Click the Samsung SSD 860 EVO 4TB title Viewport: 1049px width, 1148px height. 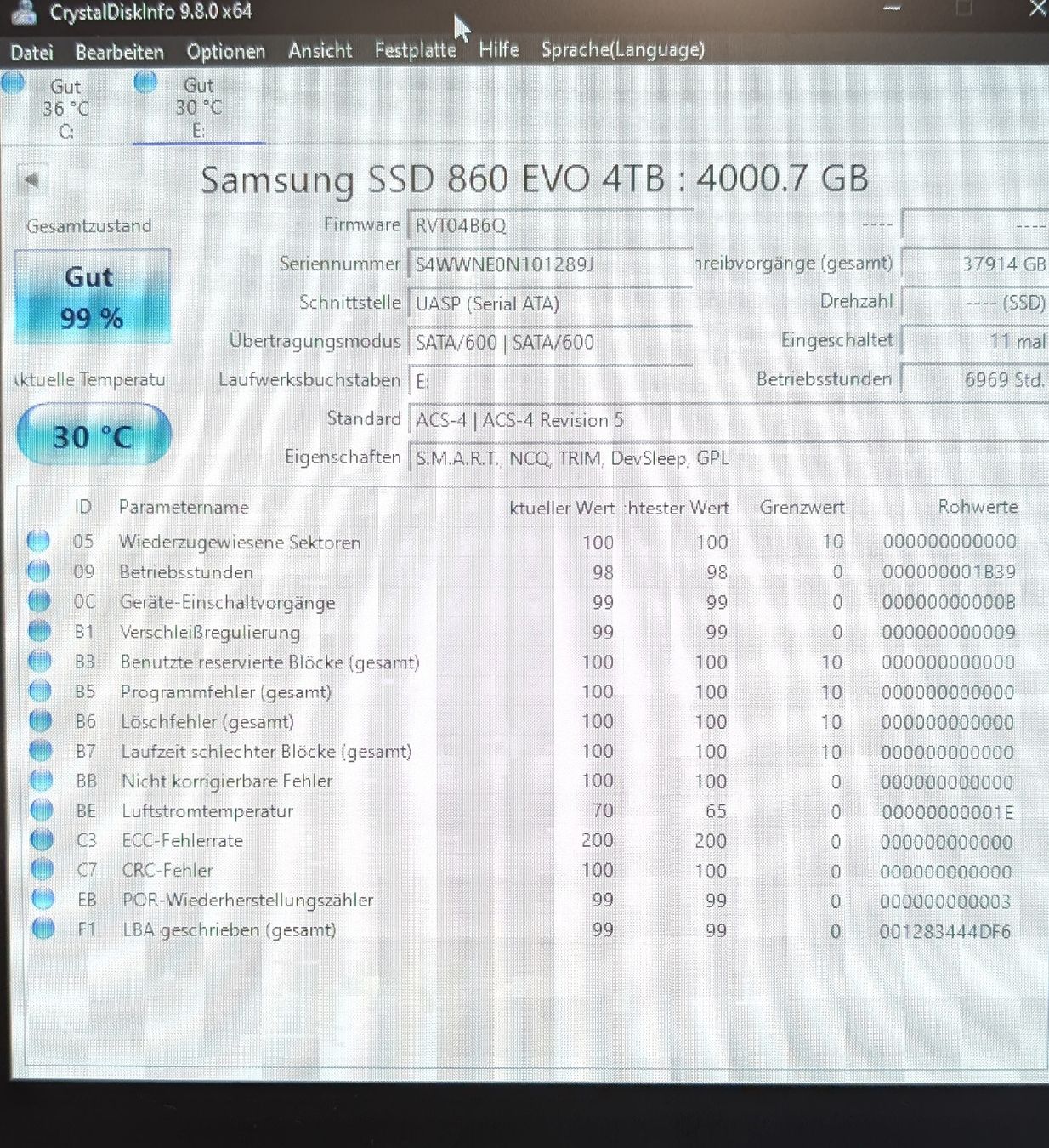tap(535, 179)
